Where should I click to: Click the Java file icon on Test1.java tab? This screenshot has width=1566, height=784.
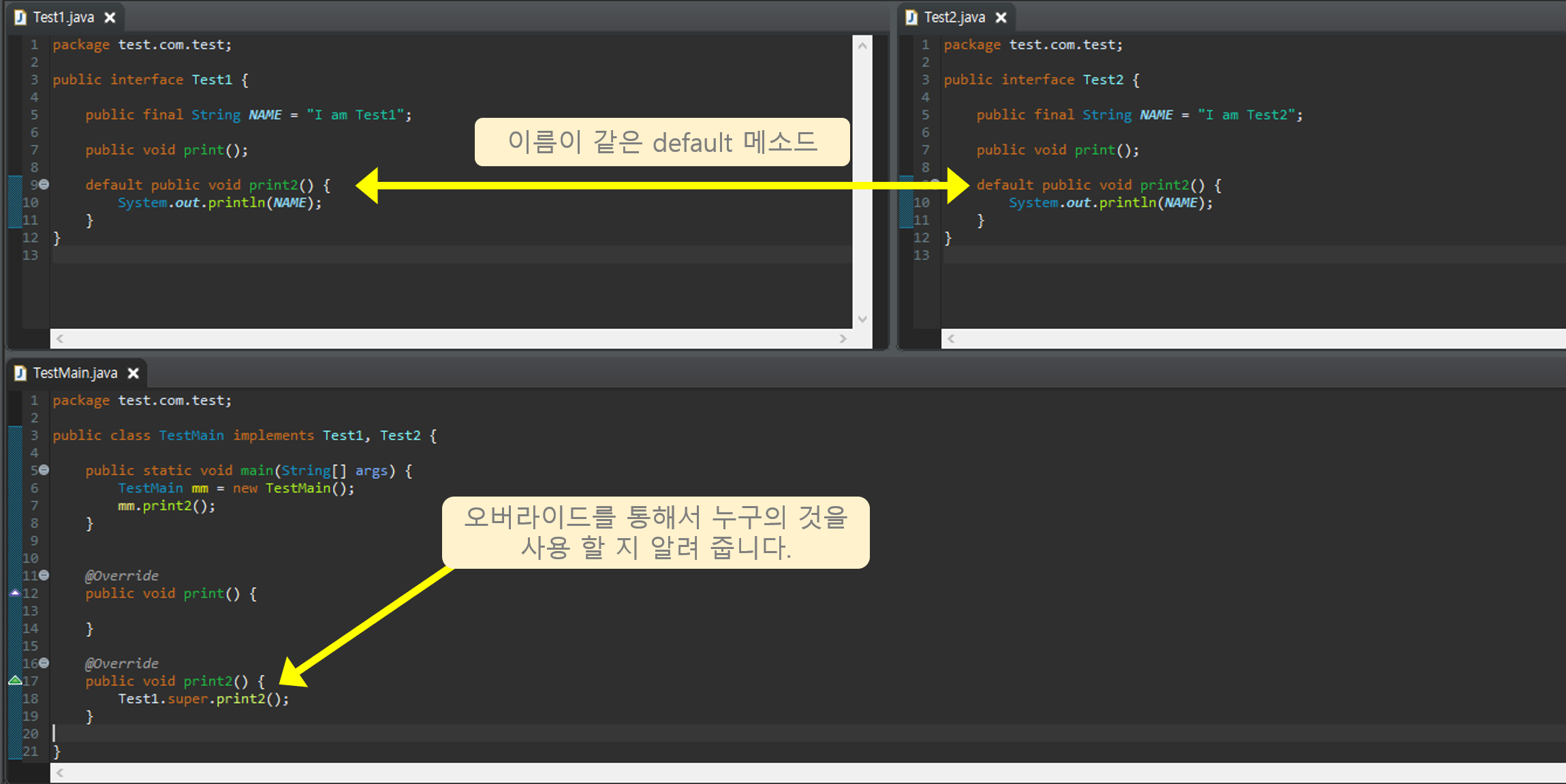[x=20, y=18]
